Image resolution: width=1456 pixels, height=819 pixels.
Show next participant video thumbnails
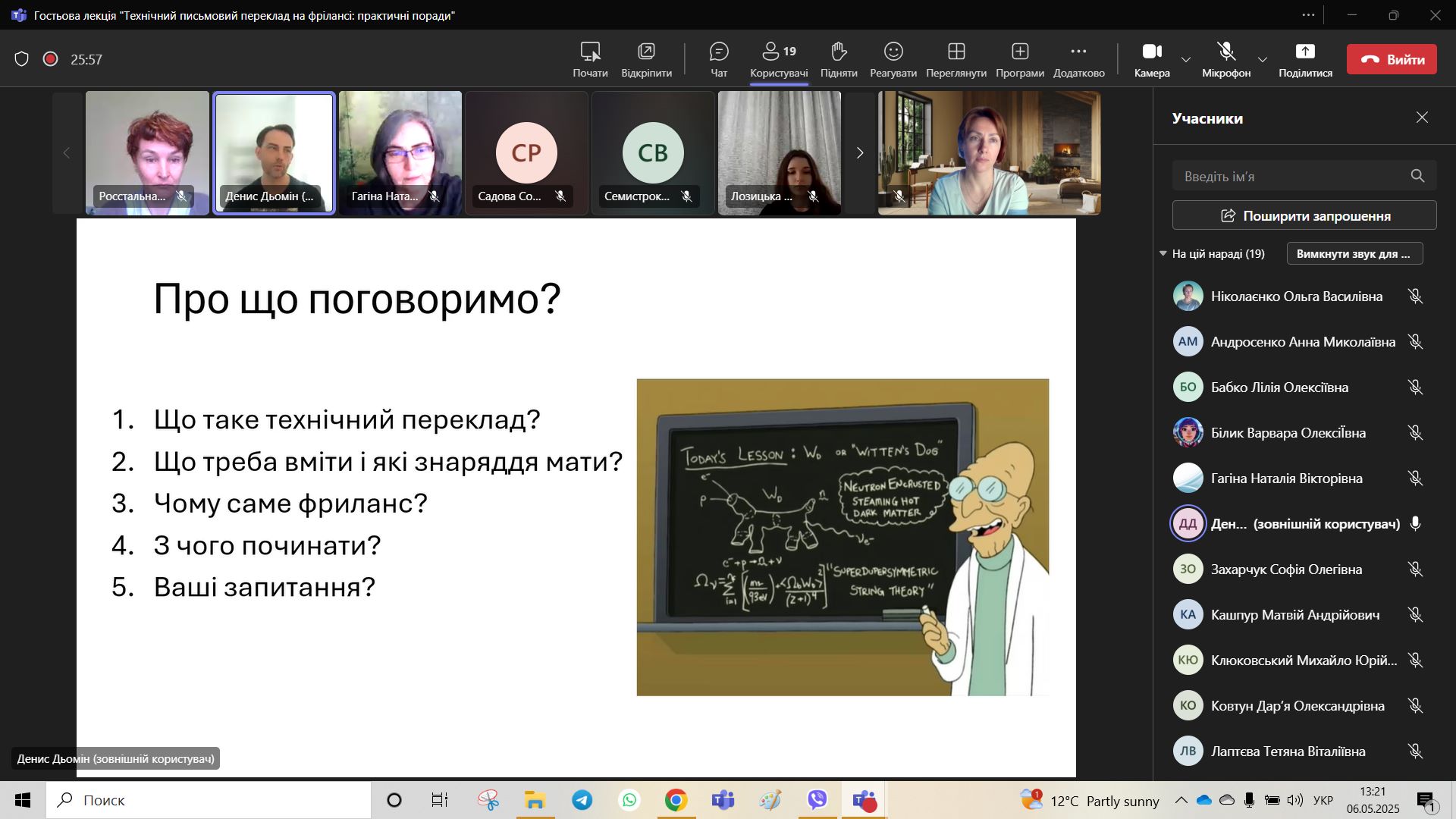[859, 153]
